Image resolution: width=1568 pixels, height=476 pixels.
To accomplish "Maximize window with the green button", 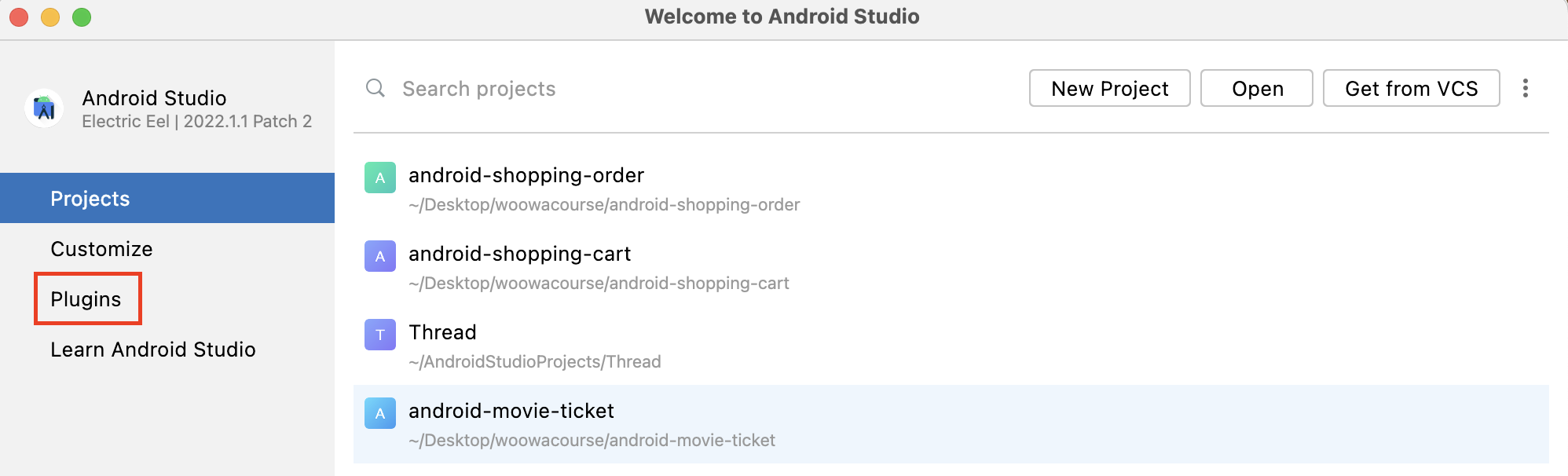I will coord(82,16).
